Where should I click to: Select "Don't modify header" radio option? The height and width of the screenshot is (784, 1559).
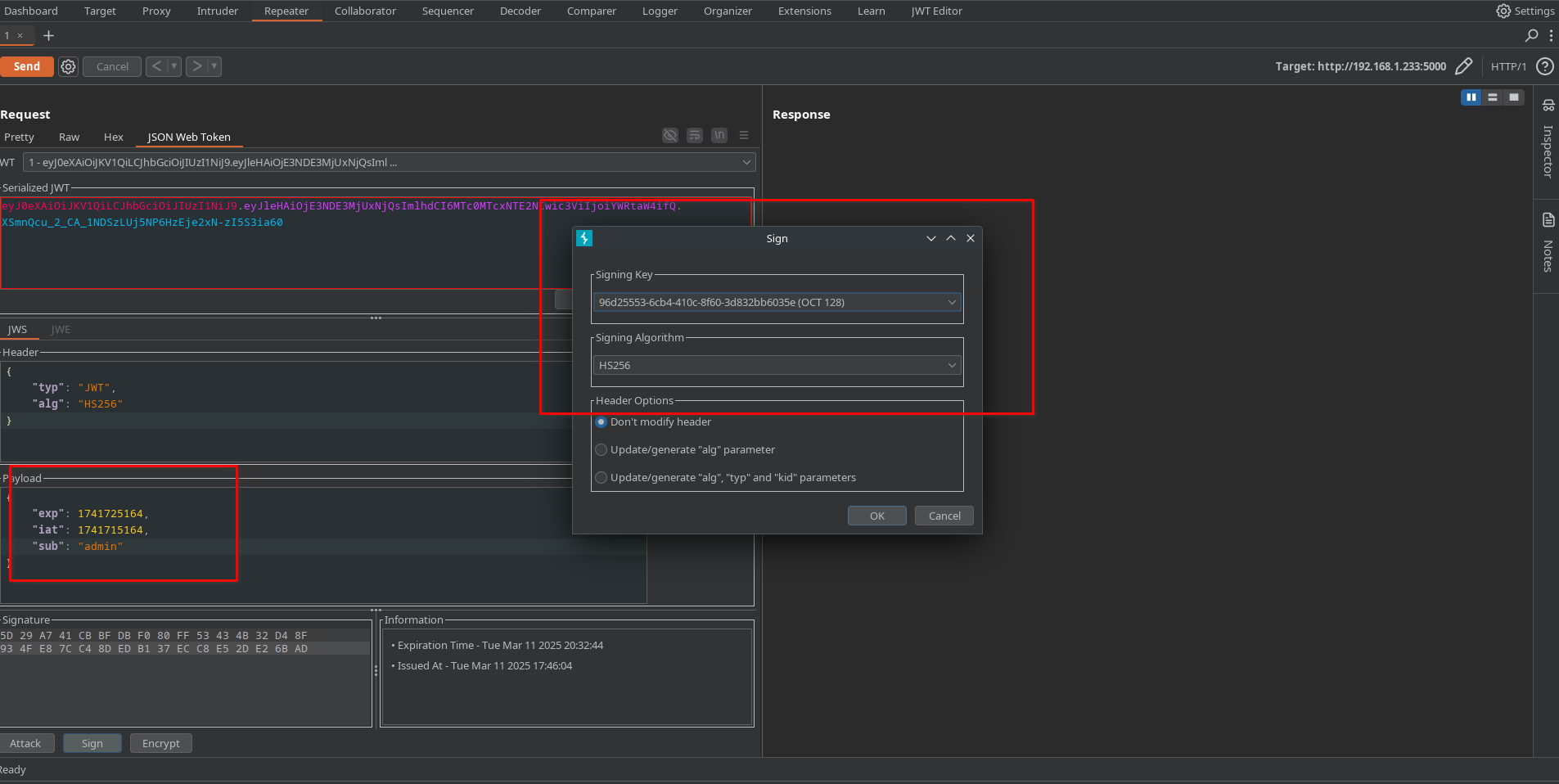[x=602, y=422]
